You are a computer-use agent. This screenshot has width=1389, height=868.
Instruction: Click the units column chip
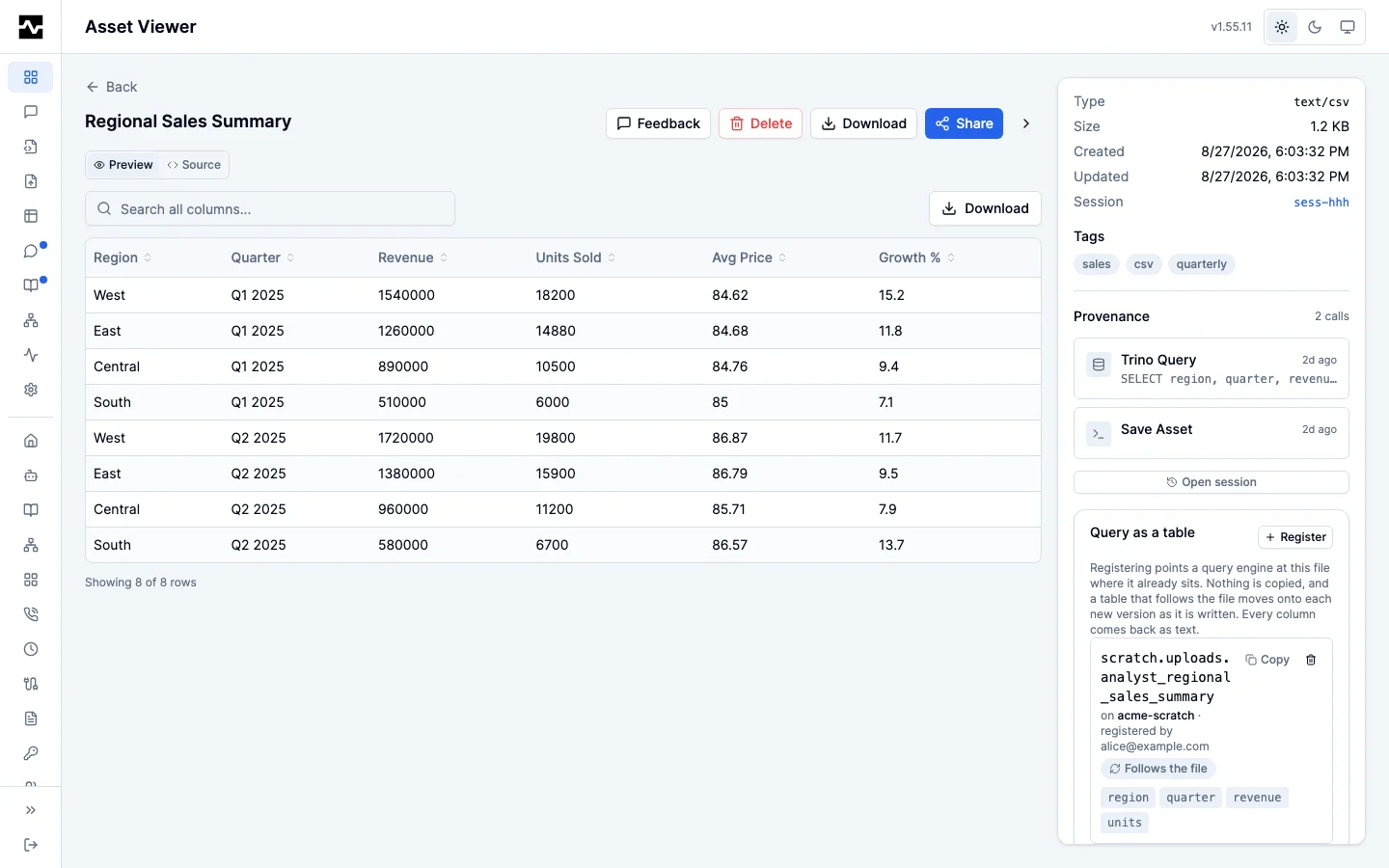(1125, 823)
